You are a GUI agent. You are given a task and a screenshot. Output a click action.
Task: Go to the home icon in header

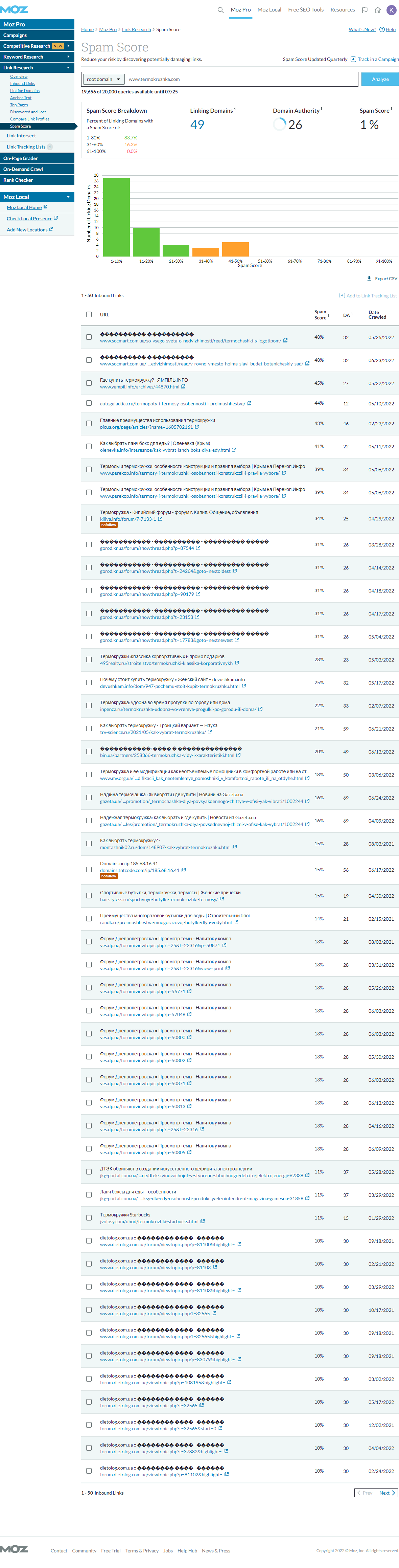point(377,10)
